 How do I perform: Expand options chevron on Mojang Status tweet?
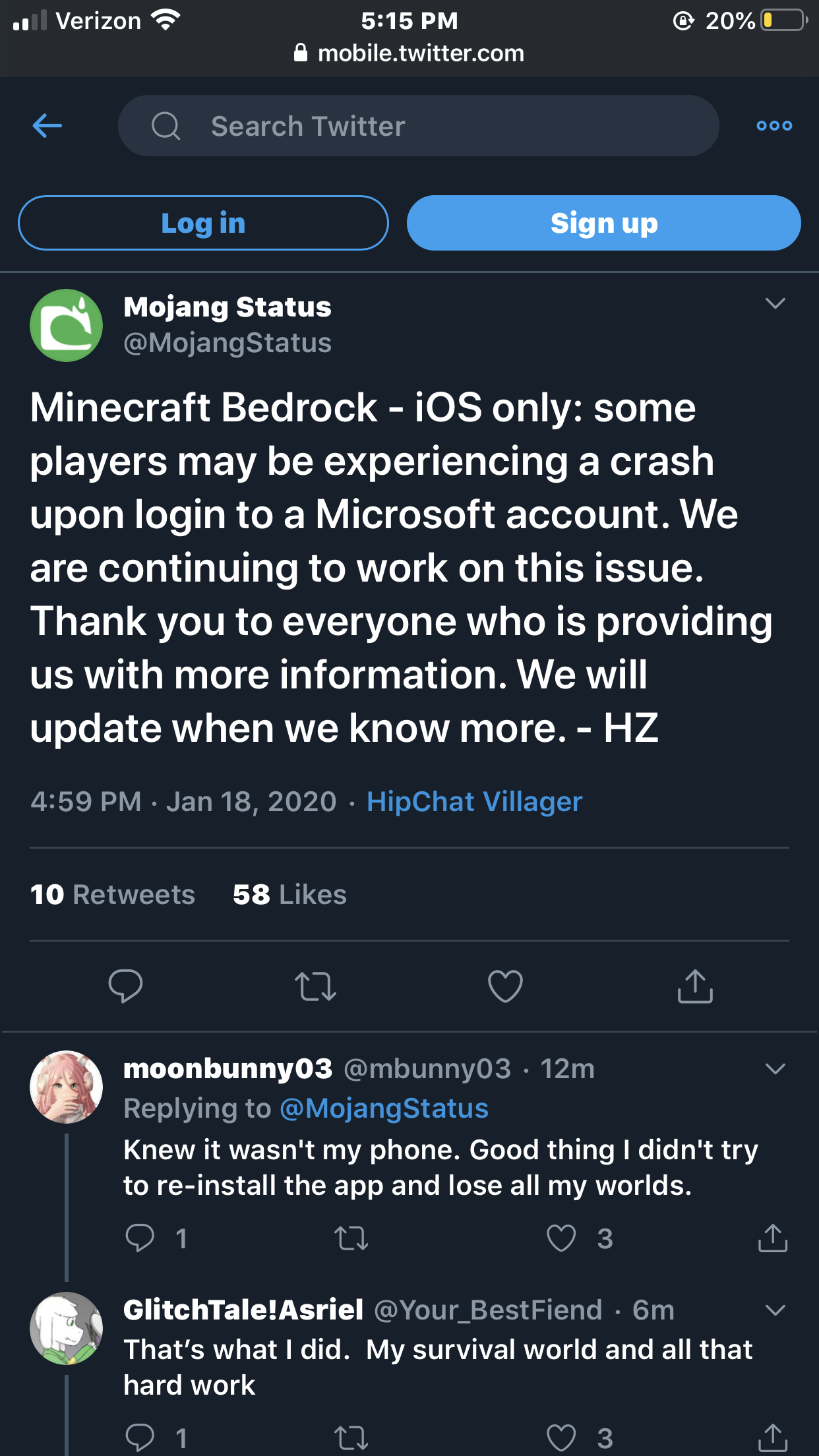pyautogui.click(x=775, y=303)
